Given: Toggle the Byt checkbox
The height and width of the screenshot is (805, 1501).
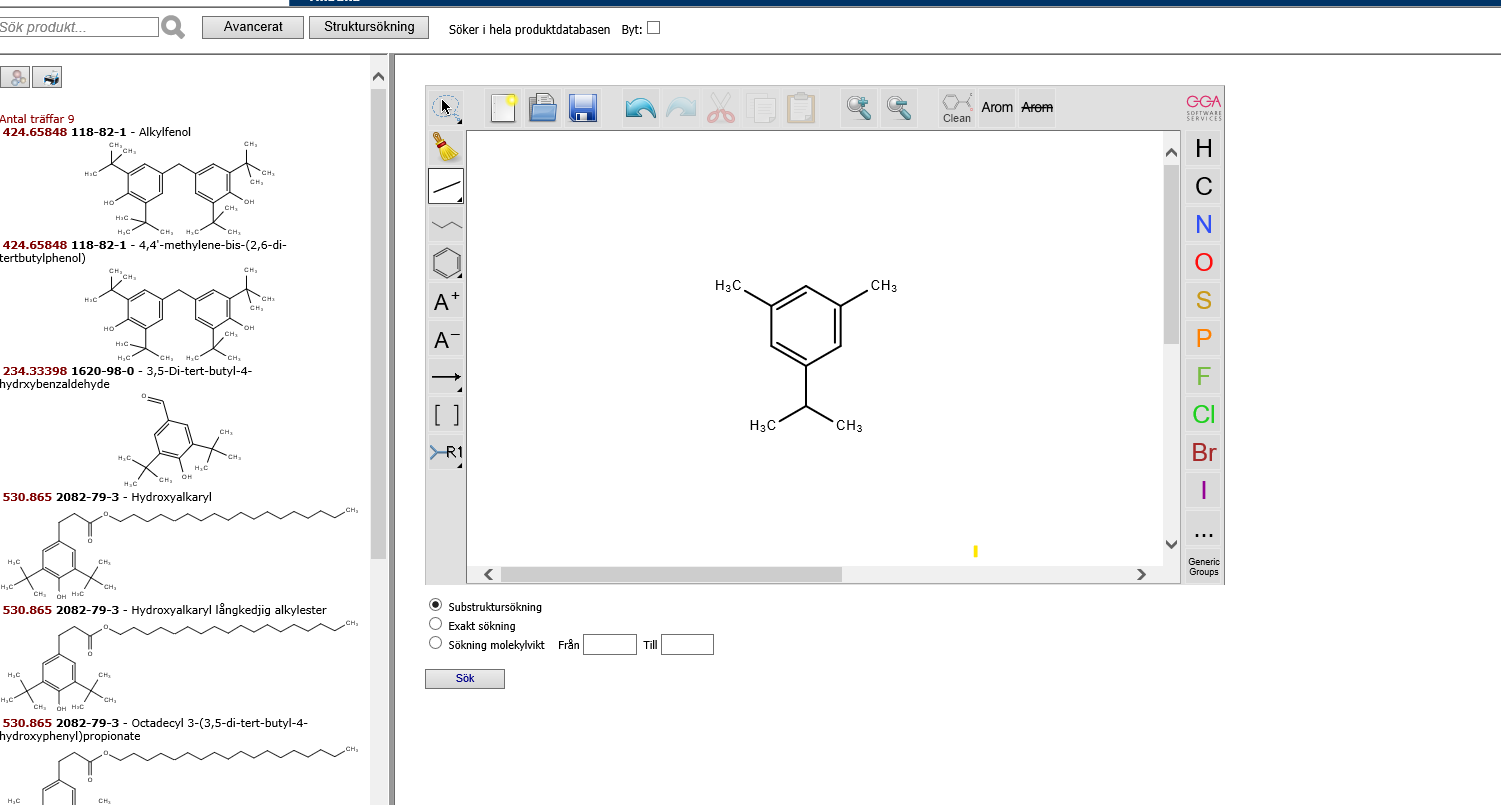Looking at the screenshot, I should point(654,28).
